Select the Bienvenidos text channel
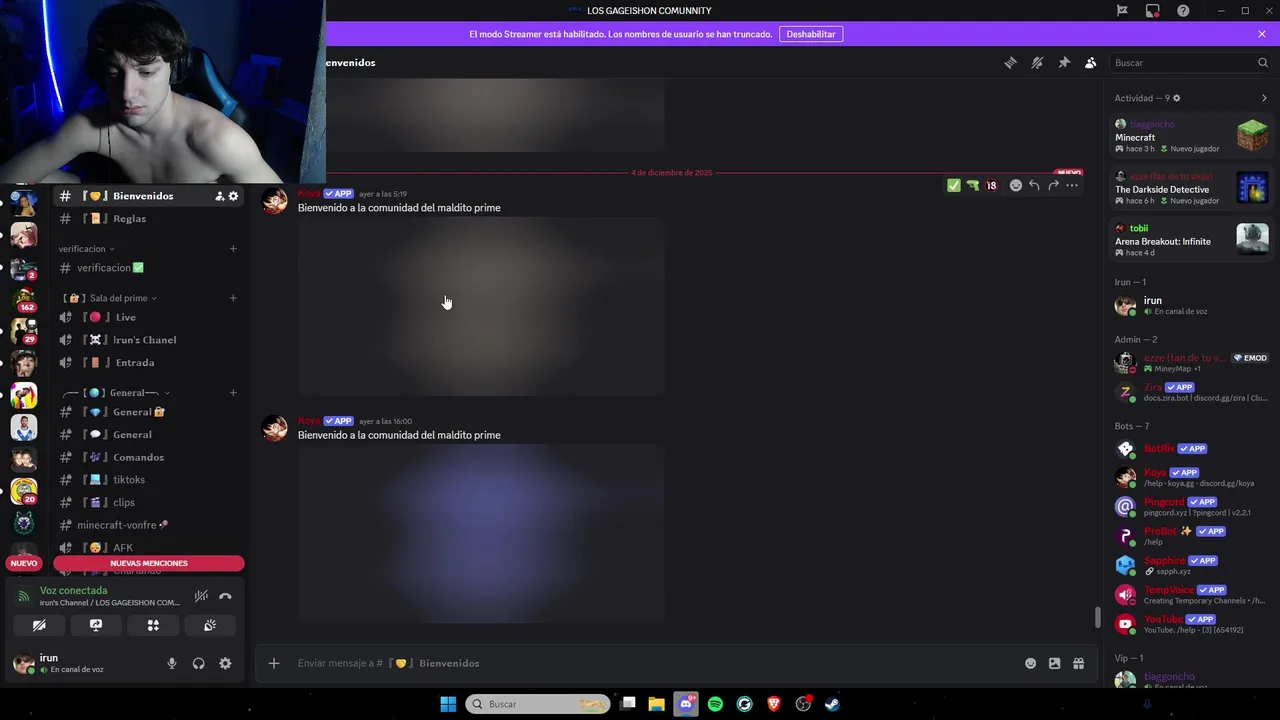The height and width of the screenshot is (720, 1280). point(148,196)
